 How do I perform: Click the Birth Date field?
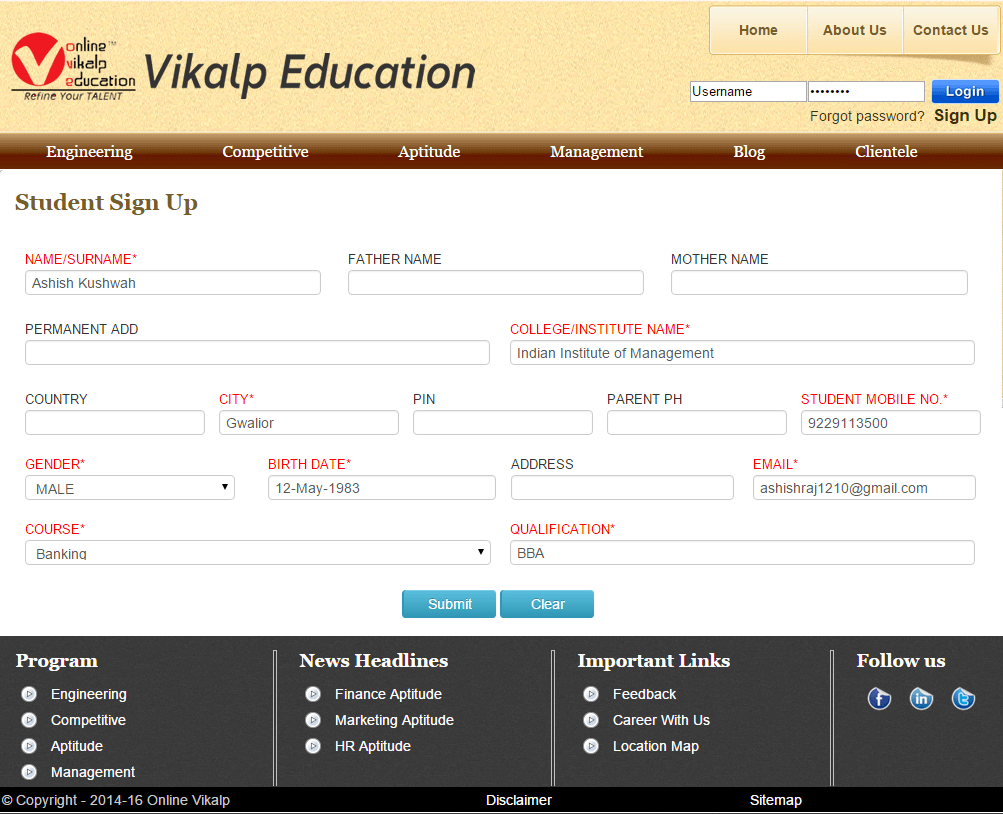coord(382,487)
